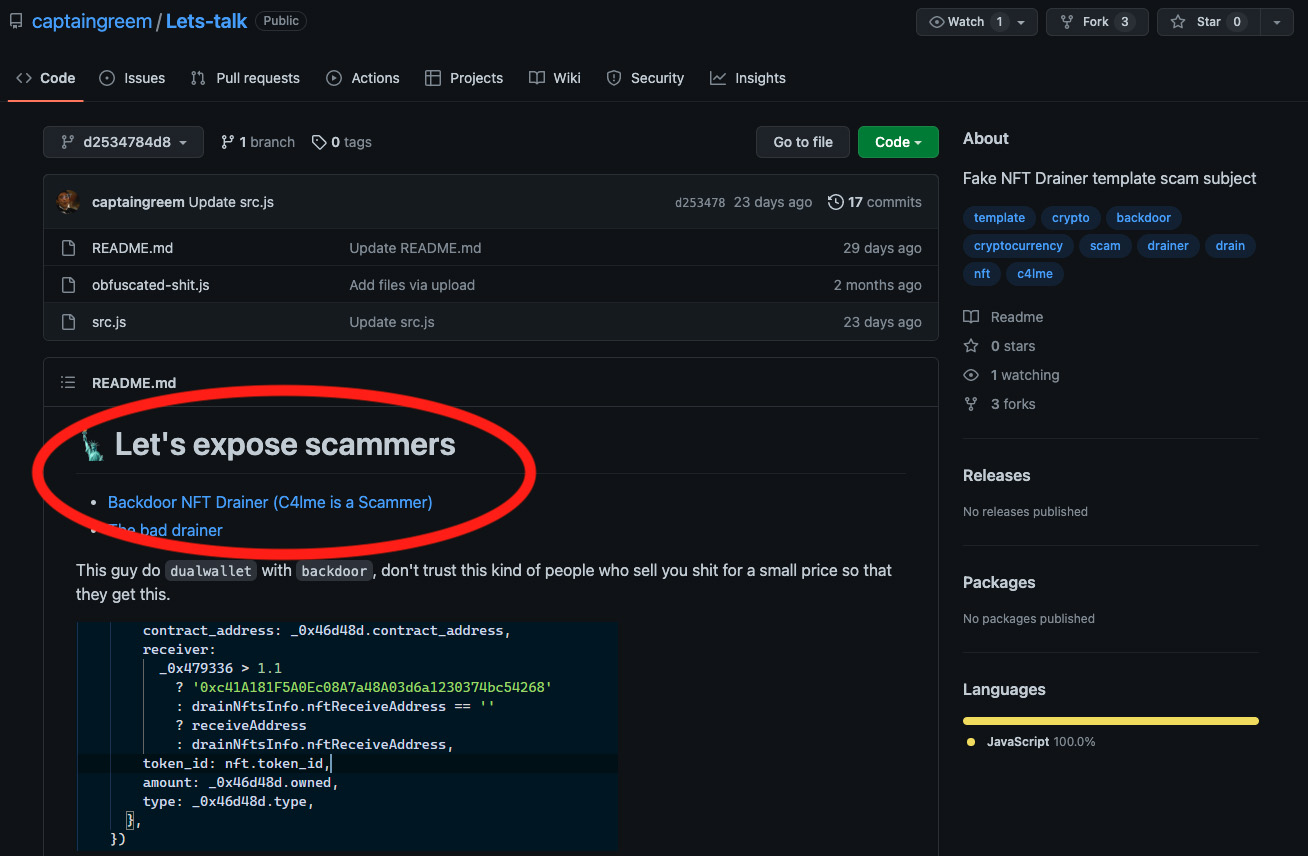
Task: Click the nft topic tag
Action: [x=982, y=273]
